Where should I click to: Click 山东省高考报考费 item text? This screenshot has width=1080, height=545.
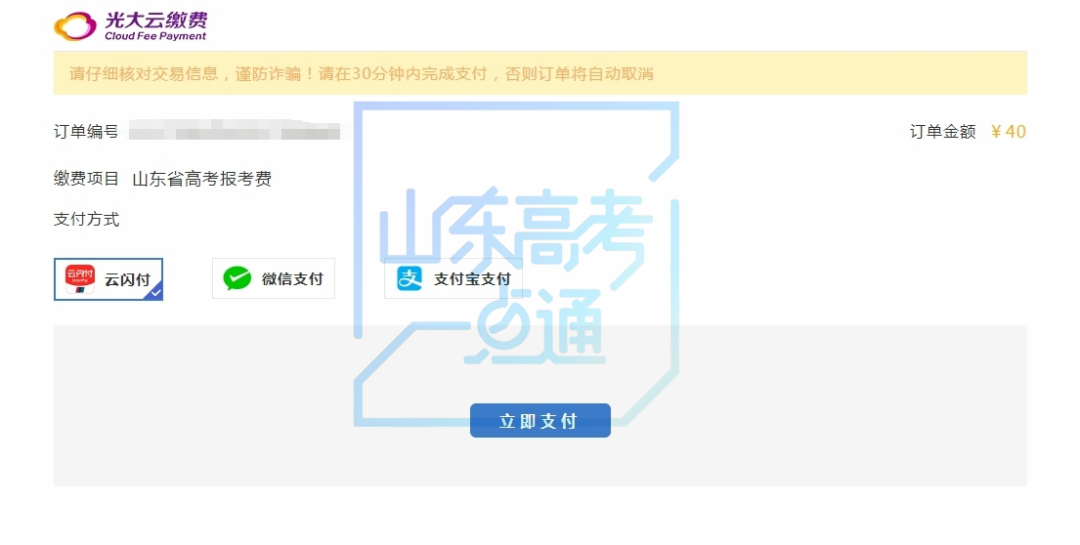pos(202,179)
